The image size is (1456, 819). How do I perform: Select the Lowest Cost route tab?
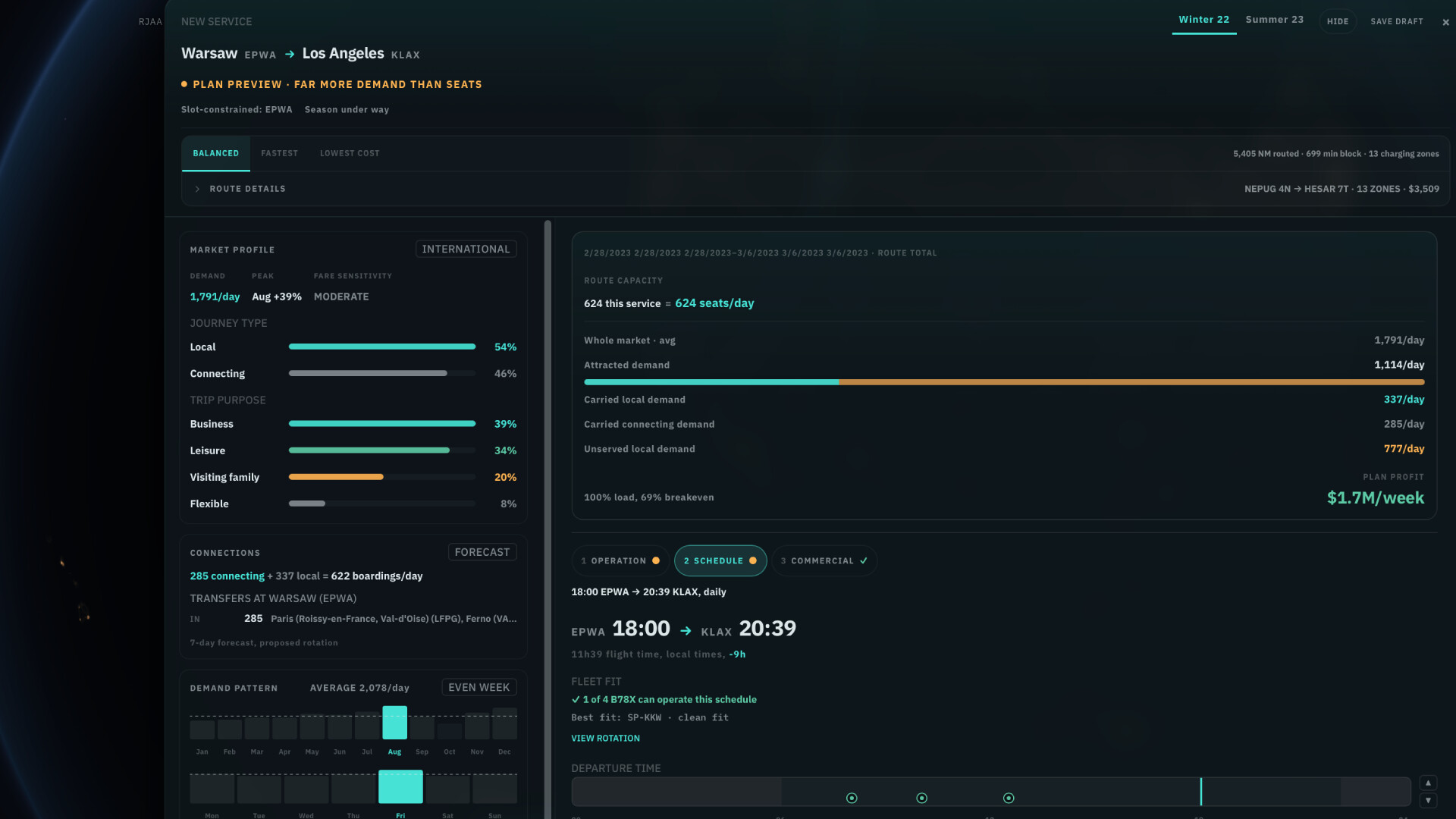click(x=350, y=153)
